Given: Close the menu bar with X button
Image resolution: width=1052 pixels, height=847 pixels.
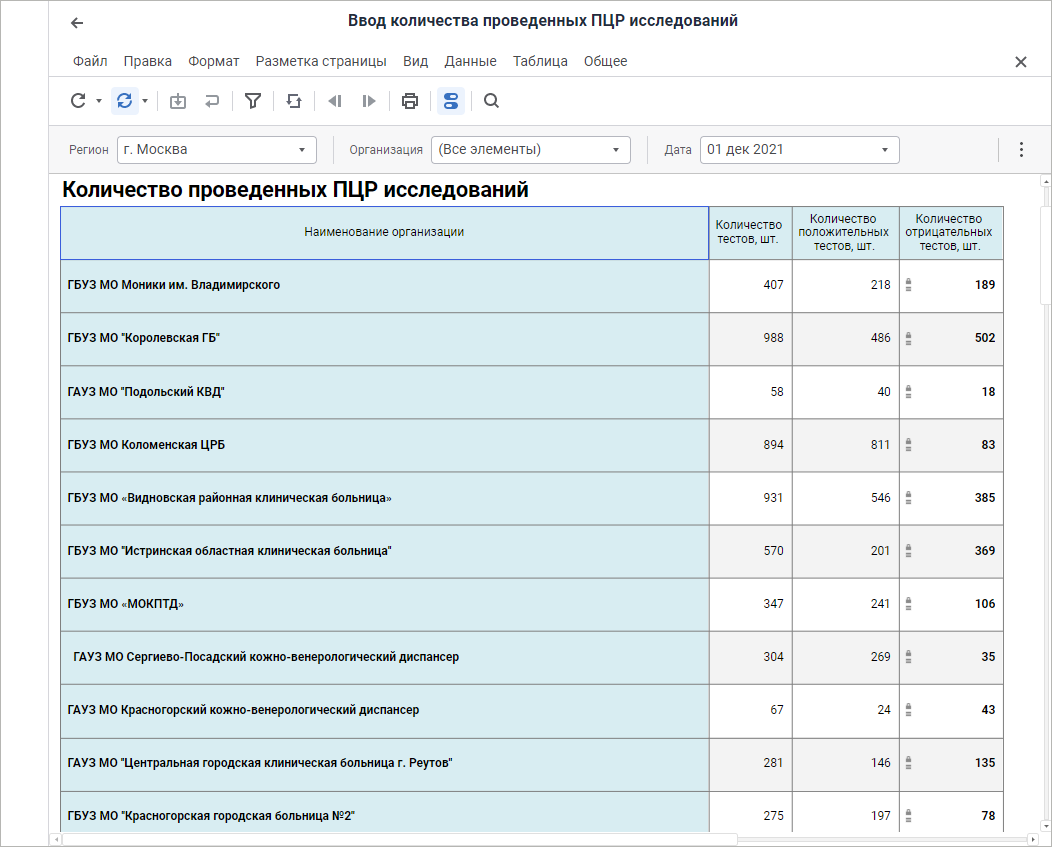Looking at the screenshot, I should coord(1021,62).
